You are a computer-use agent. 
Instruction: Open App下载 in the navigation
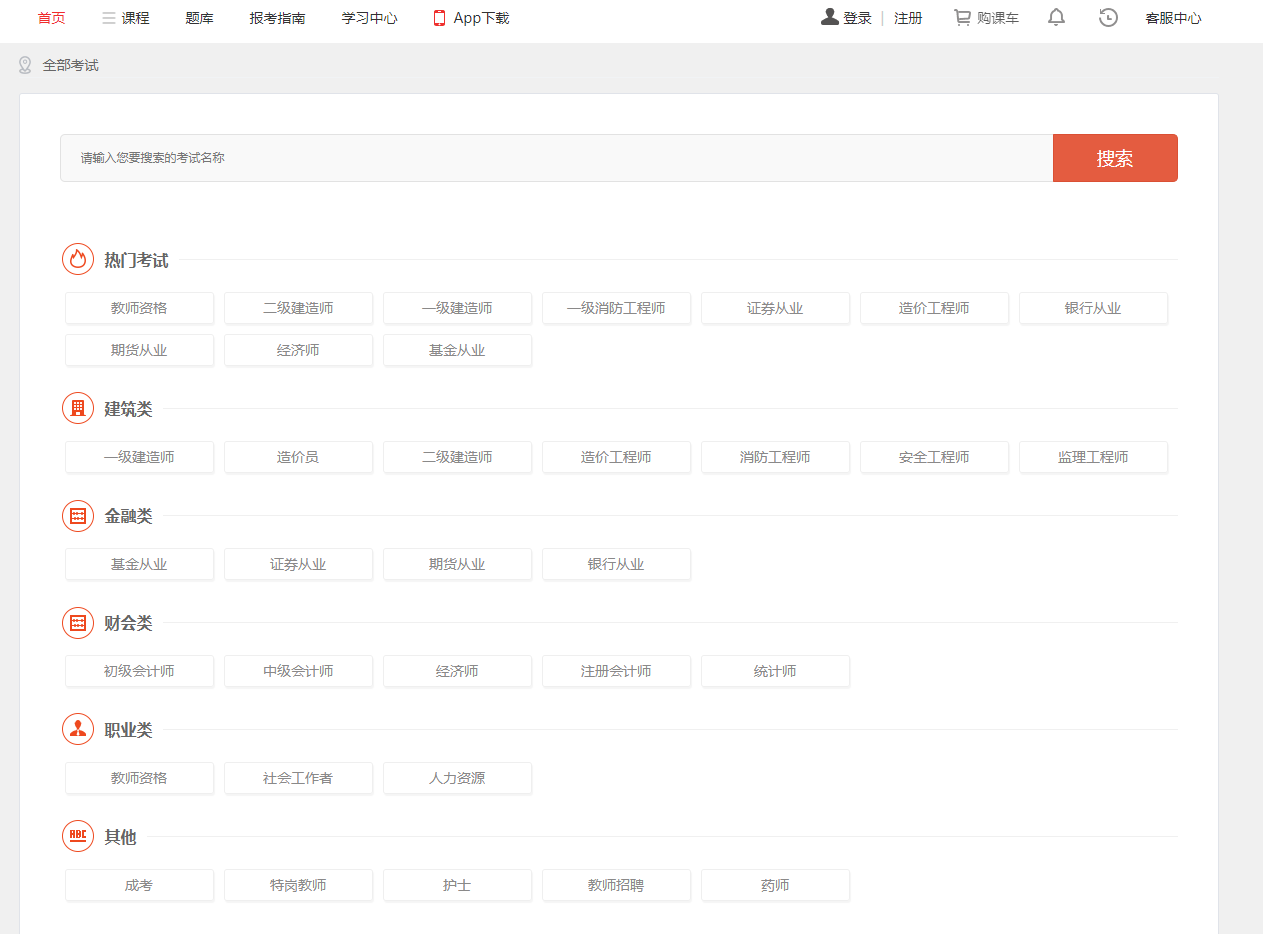tap(481, 18)
